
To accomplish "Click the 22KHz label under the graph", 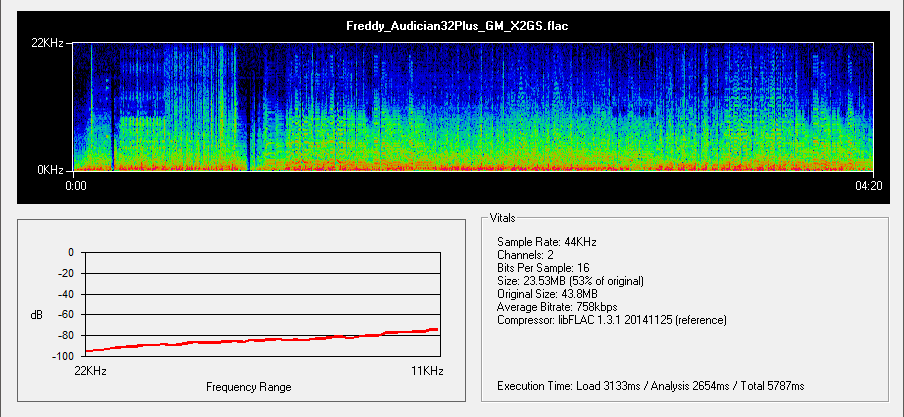I will click(x=94, y=371).
